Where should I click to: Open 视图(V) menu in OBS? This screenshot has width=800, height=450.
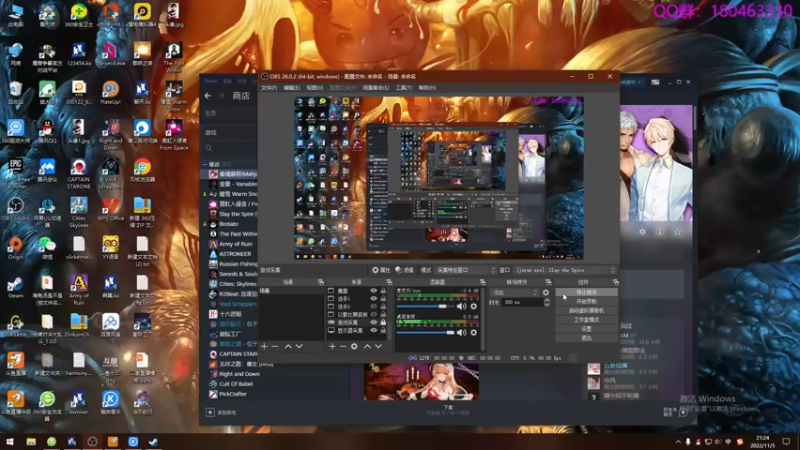click(314, 88)
